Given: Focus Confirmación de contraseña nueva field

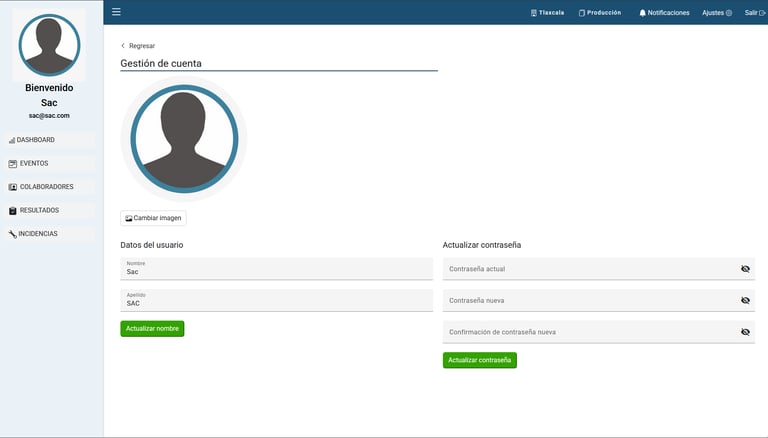Looking at the screenshot, I should (599, 332).
